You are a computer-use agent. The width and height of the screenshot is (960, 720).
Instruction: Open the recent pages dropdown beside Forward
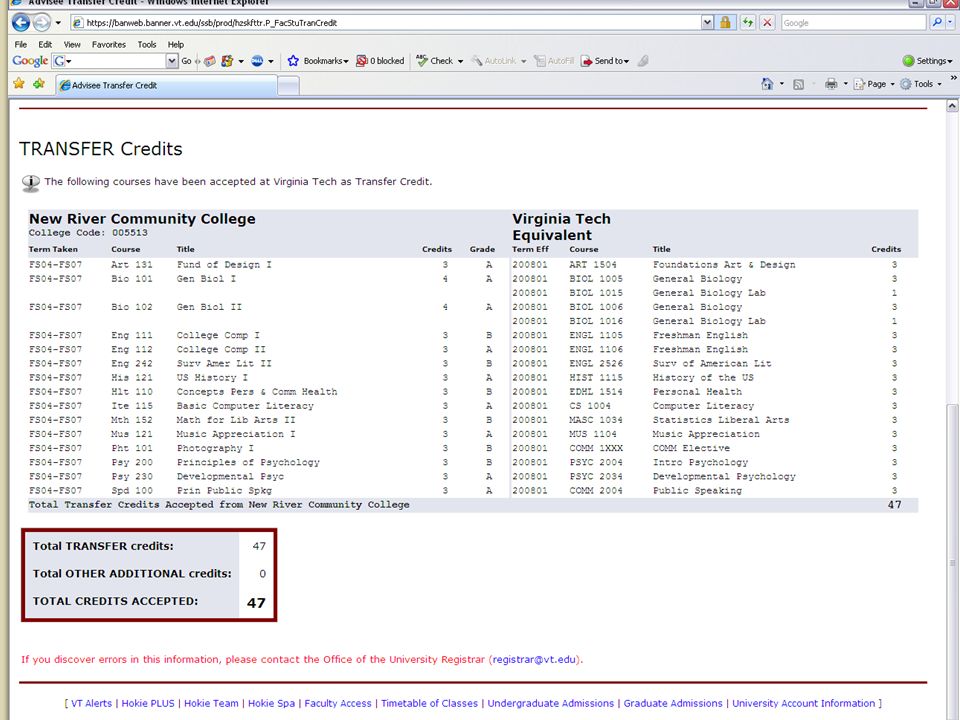(58, 23)
